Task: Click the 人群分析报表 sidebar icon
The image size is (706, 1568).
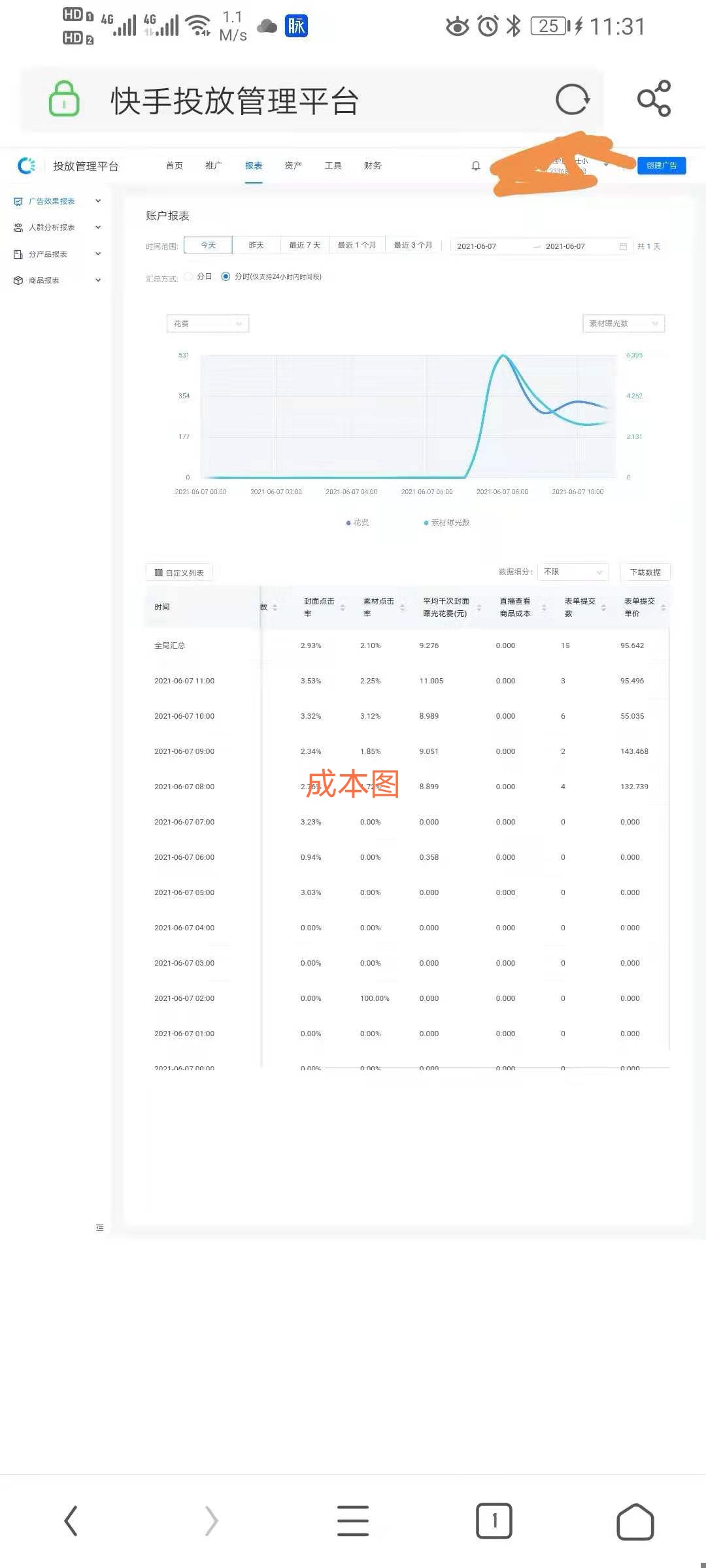Action: point(18,227)
